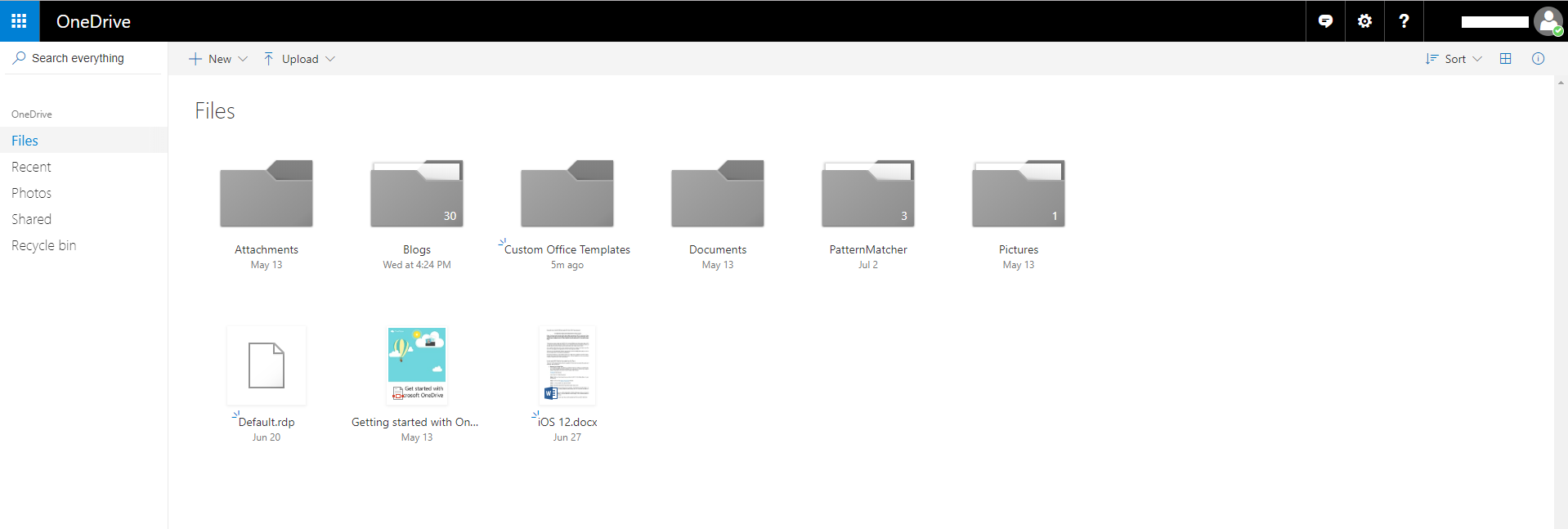Expand the Upload dropdown chevron
The width and height of the screenshot is (1568, 529).
(x=330, y=59)
